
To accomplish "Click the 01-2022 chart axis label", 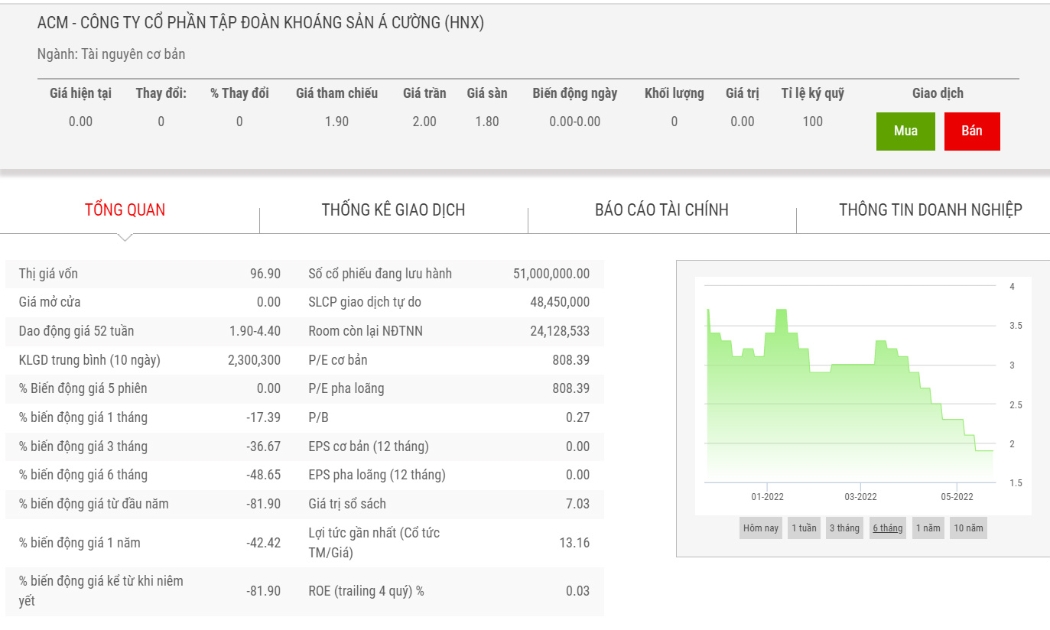I will click(767, 497).
